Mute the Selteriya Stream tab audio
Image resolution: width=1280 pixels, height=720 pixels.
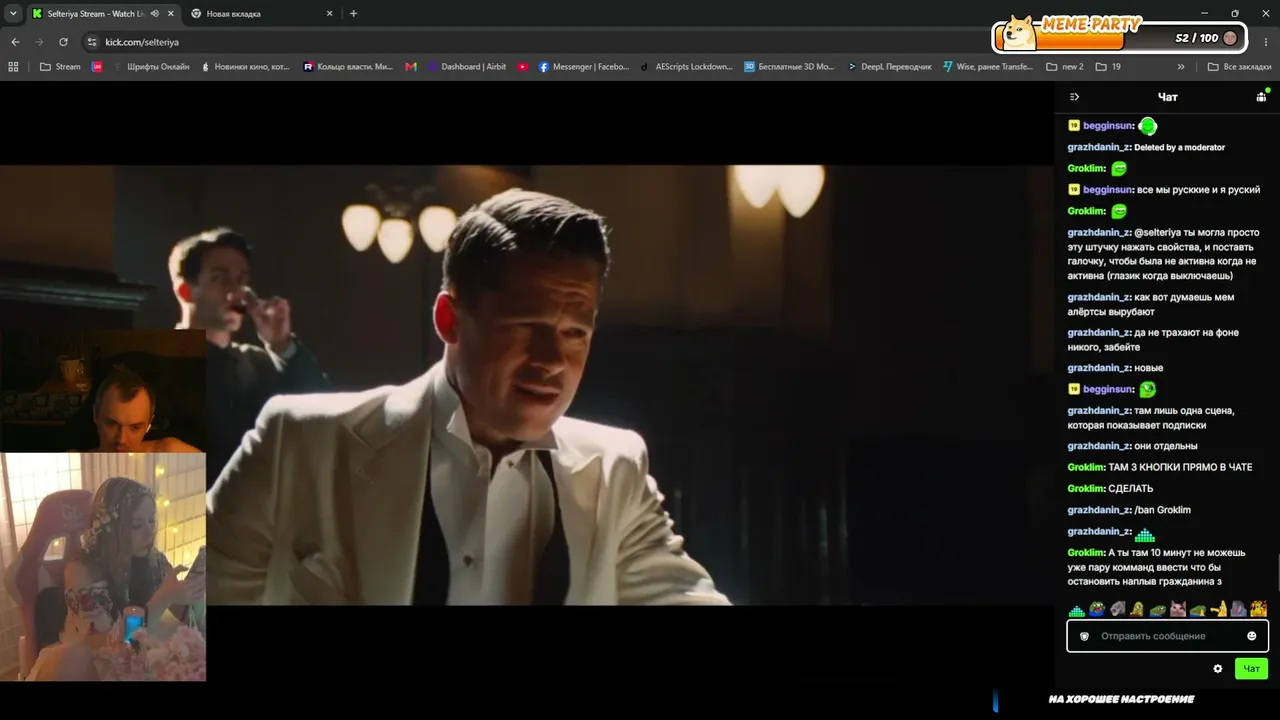point(154,14)
